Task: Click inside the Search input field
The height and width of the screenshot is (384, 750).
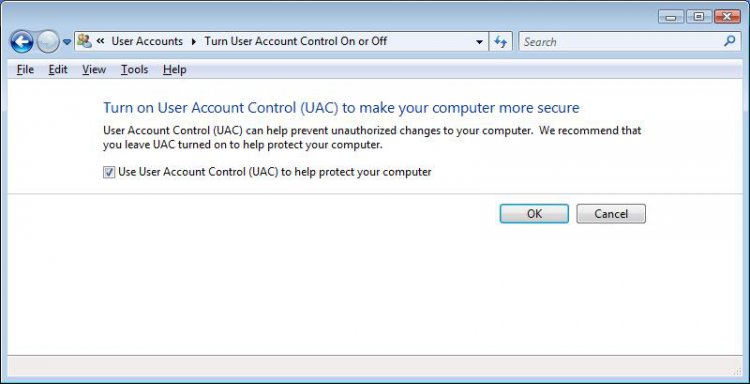Action: [621, 42]
